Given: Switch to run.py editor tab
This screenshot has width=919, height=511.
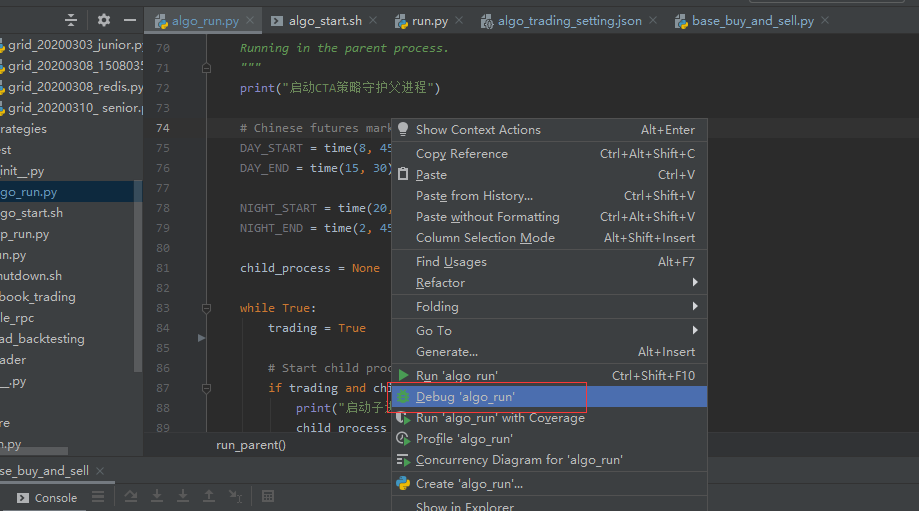Looking at the screenshot, I should [430, 21].
